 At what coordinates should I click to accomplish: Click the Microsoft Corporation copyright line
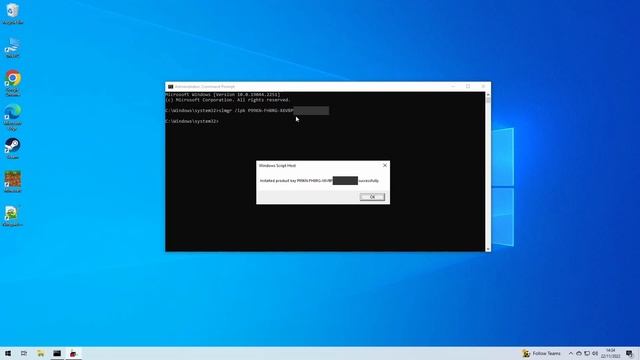pyautogui.click(x=228, y=100)
